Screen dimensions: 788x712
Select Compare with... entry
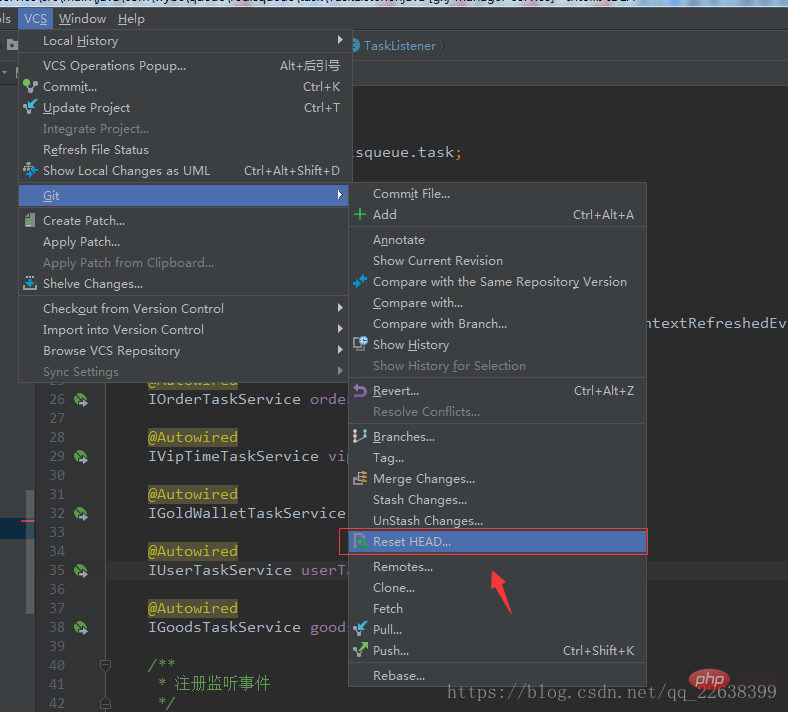click(x=497, y=303)
